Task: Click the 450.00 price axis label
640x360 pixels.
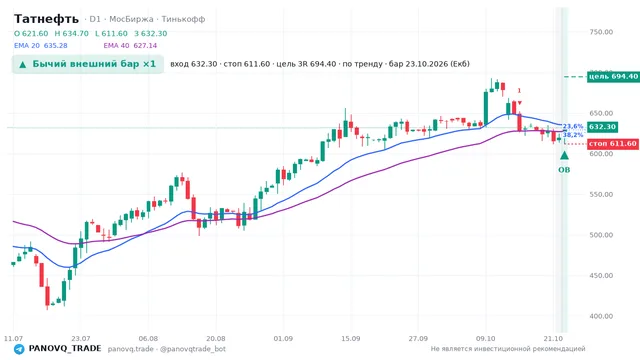Action: tap(601, 276)
